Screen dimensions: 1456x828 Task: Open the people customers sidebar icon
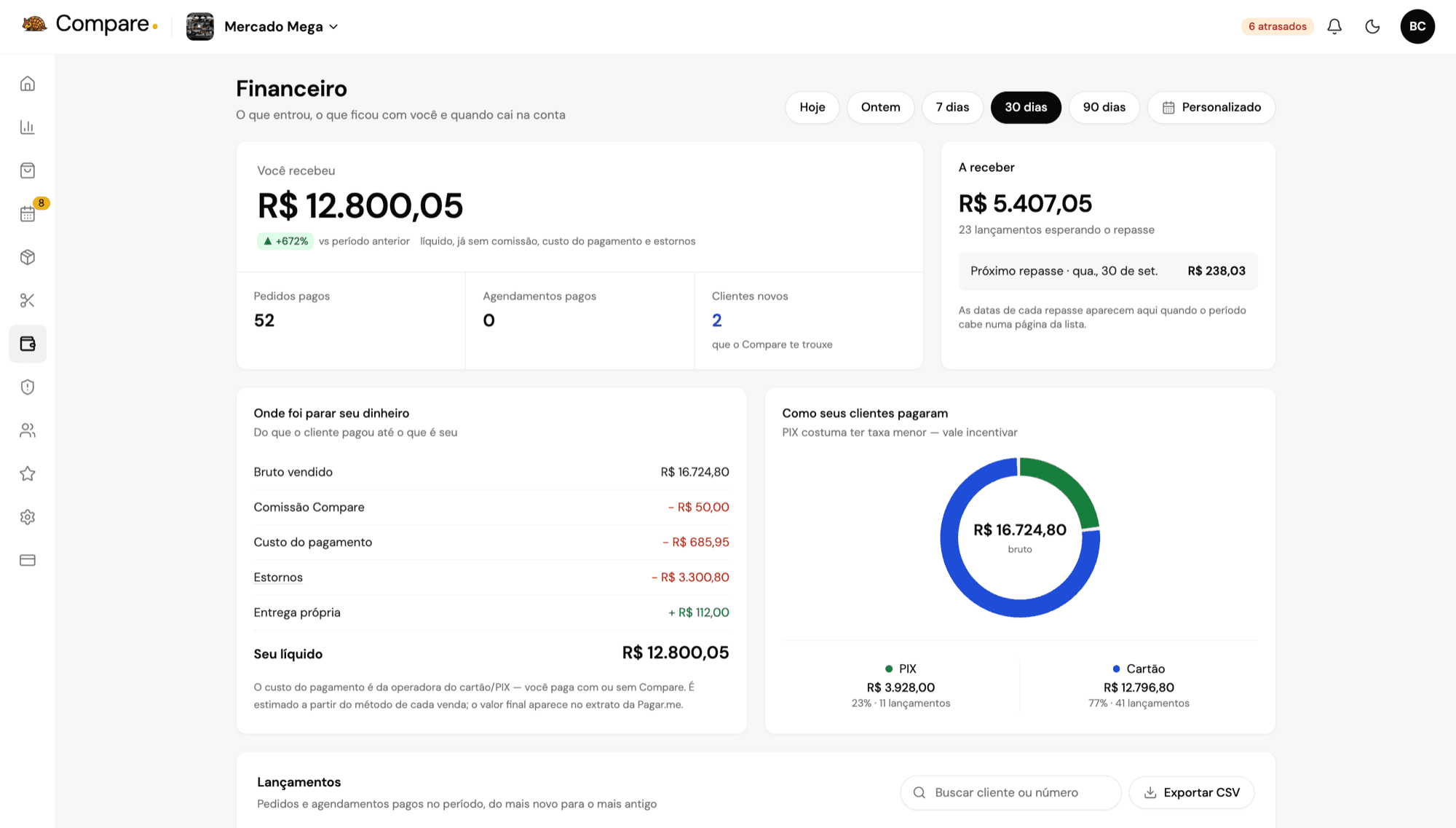coord(28,430)
